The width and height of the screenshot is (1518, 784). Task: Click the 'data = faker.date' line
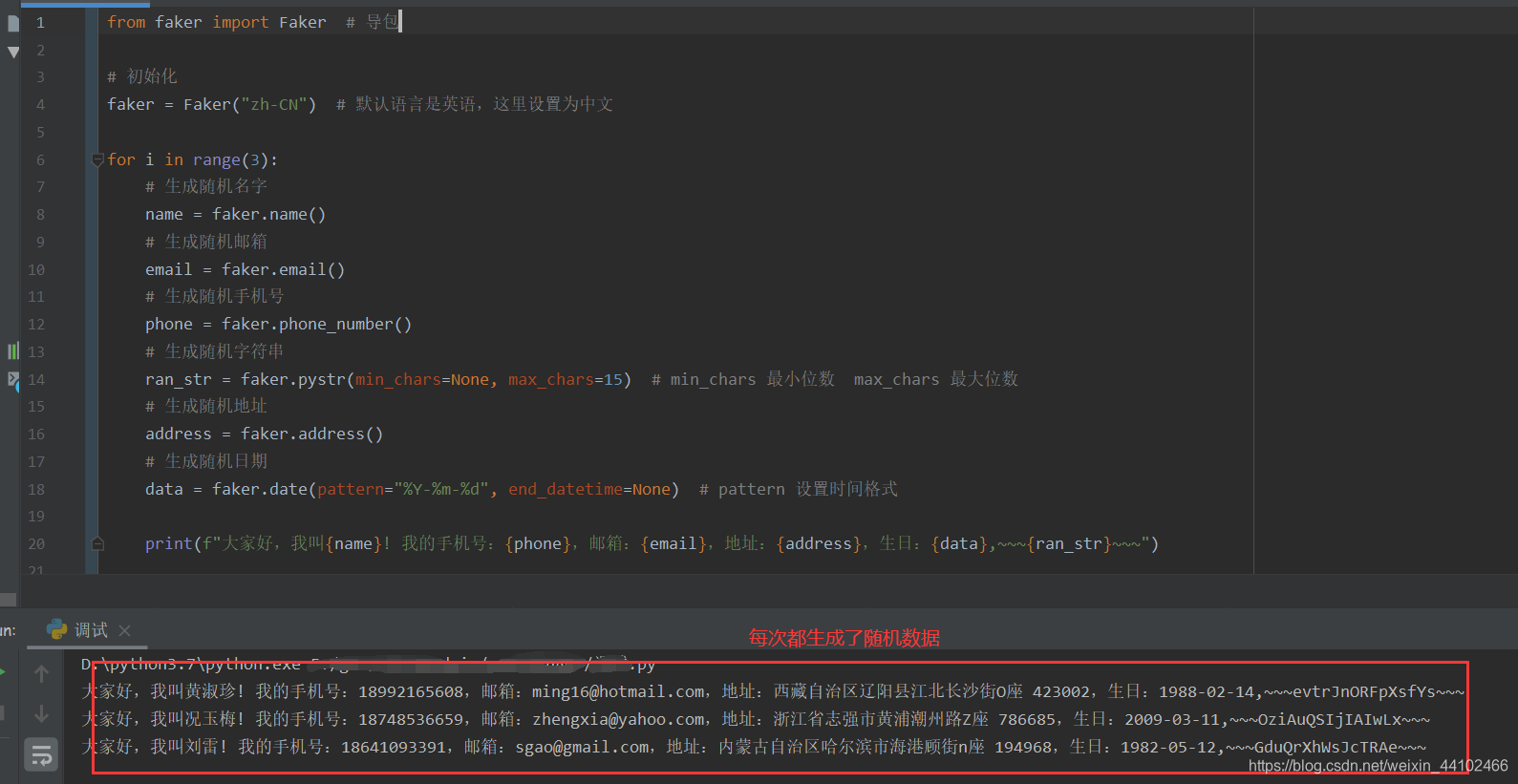412,489
